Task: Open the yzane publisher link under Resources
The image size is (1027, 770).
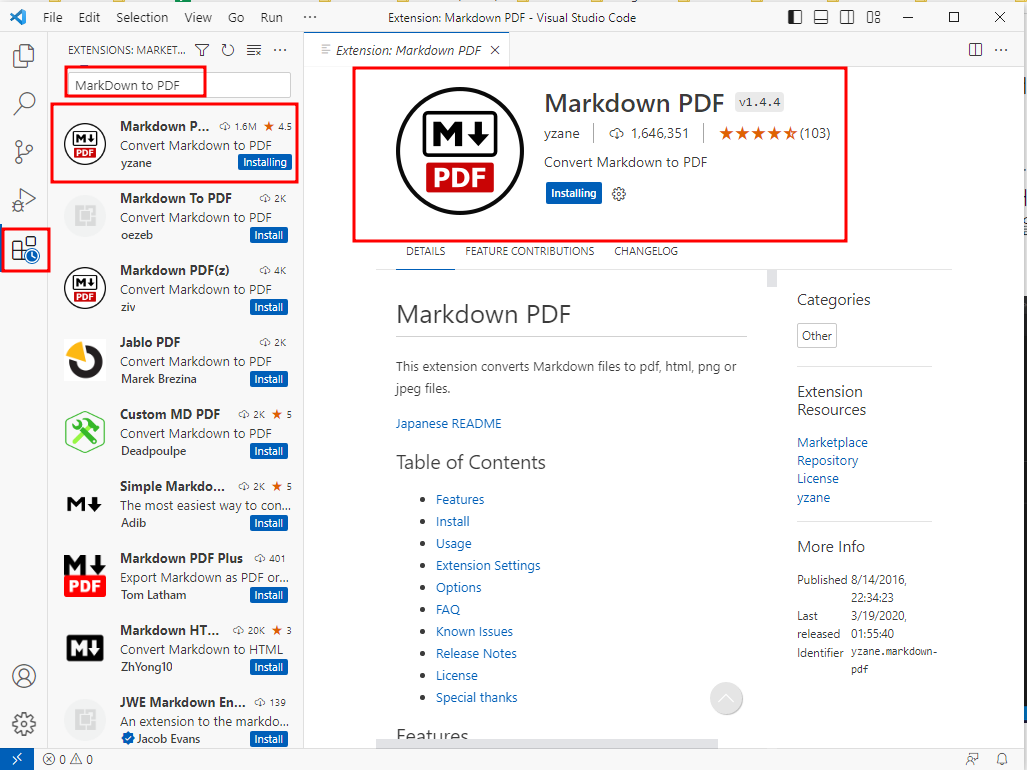Action: coord(813,498)
